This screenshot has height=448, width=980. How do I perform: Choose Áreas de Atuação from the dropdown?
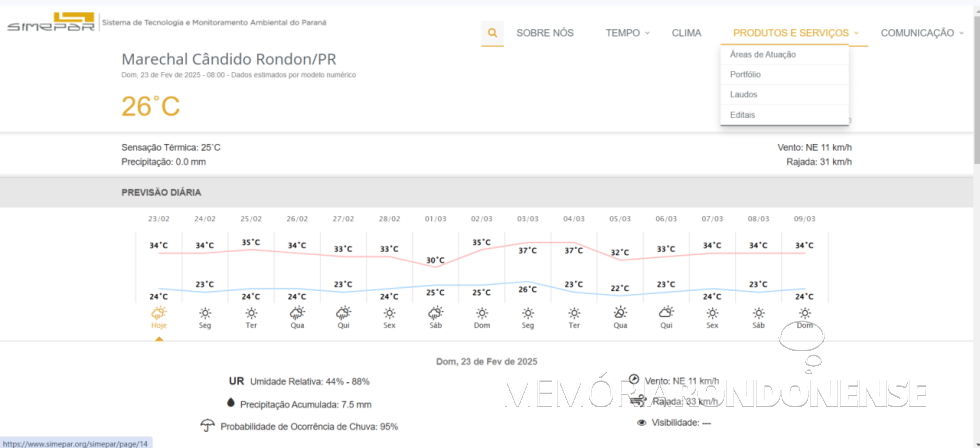(763, 54)
